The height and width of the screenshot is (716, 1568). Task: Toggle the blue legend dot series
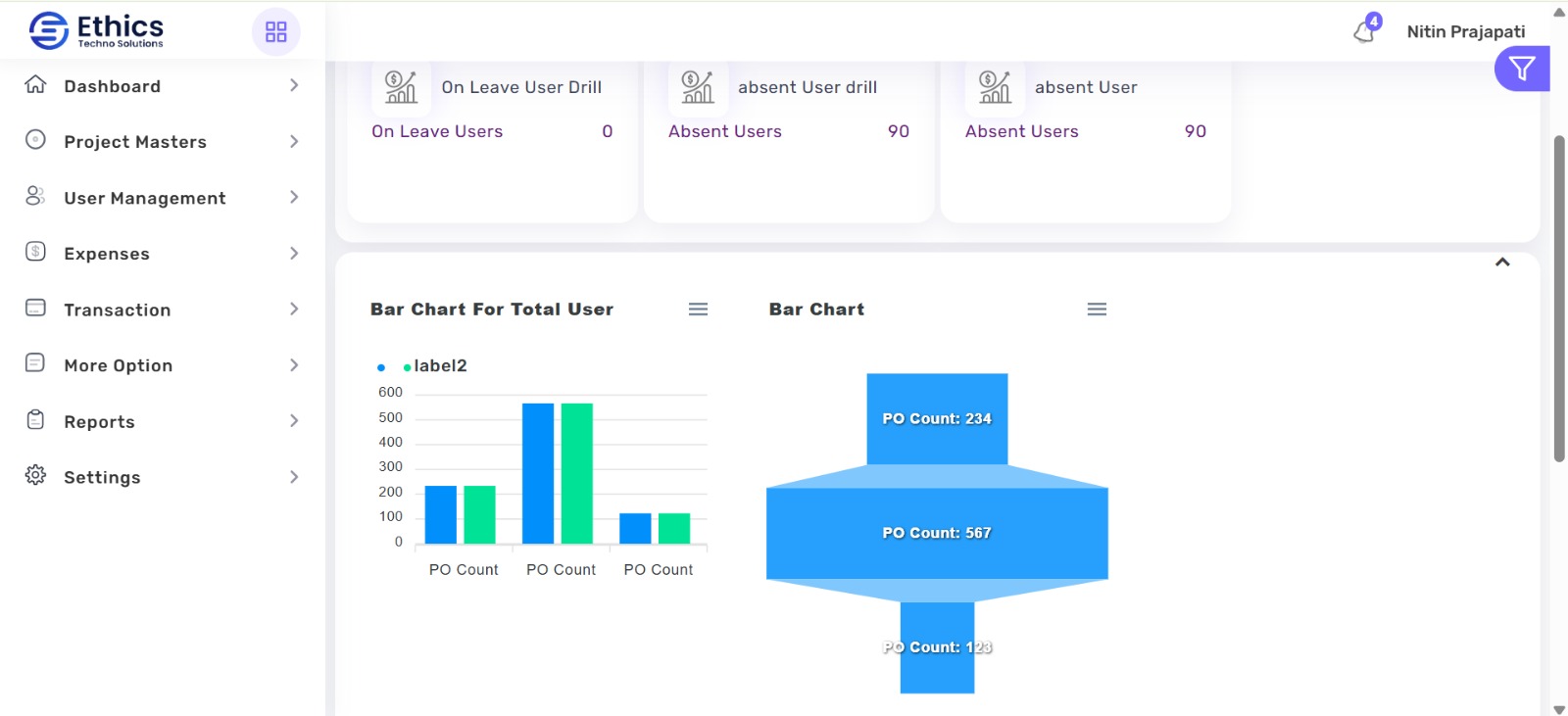(x=381, y=367)
